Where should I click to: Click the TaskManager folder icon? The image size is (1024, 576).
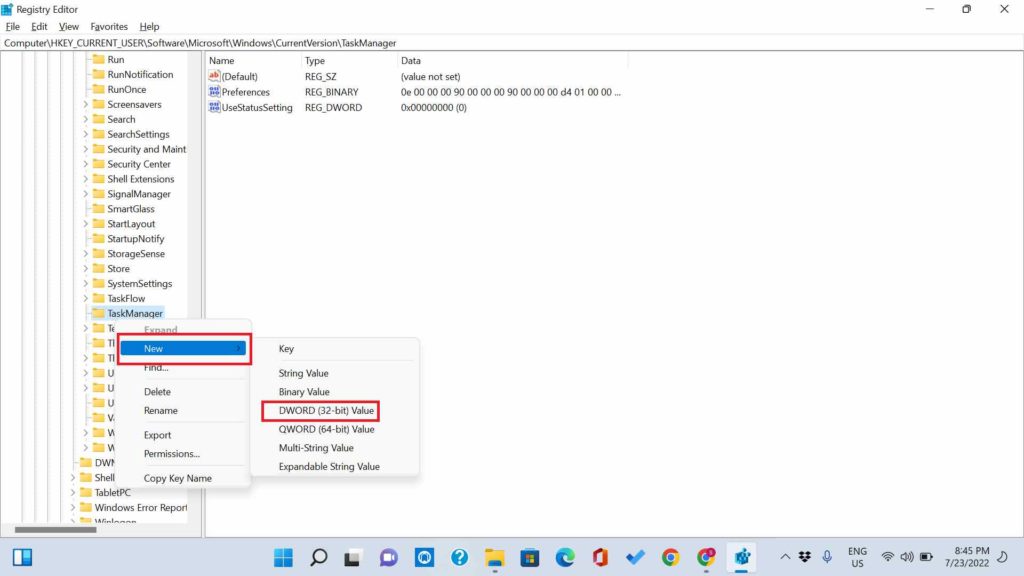click(99, 313)
